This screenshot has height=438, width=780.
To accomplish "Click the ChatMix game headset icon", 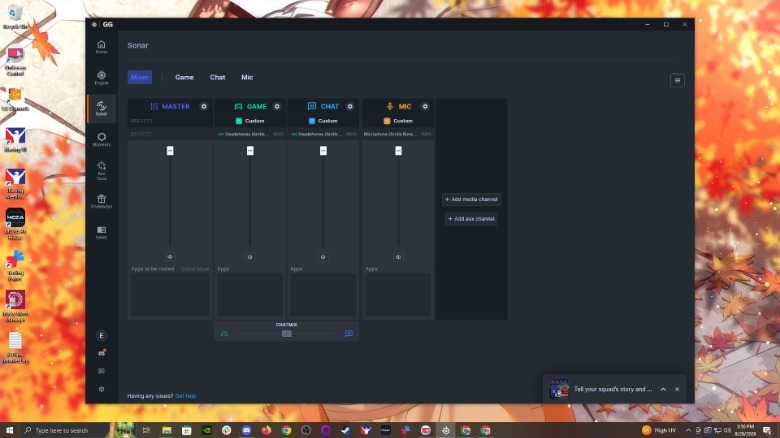I will (224, 333).
